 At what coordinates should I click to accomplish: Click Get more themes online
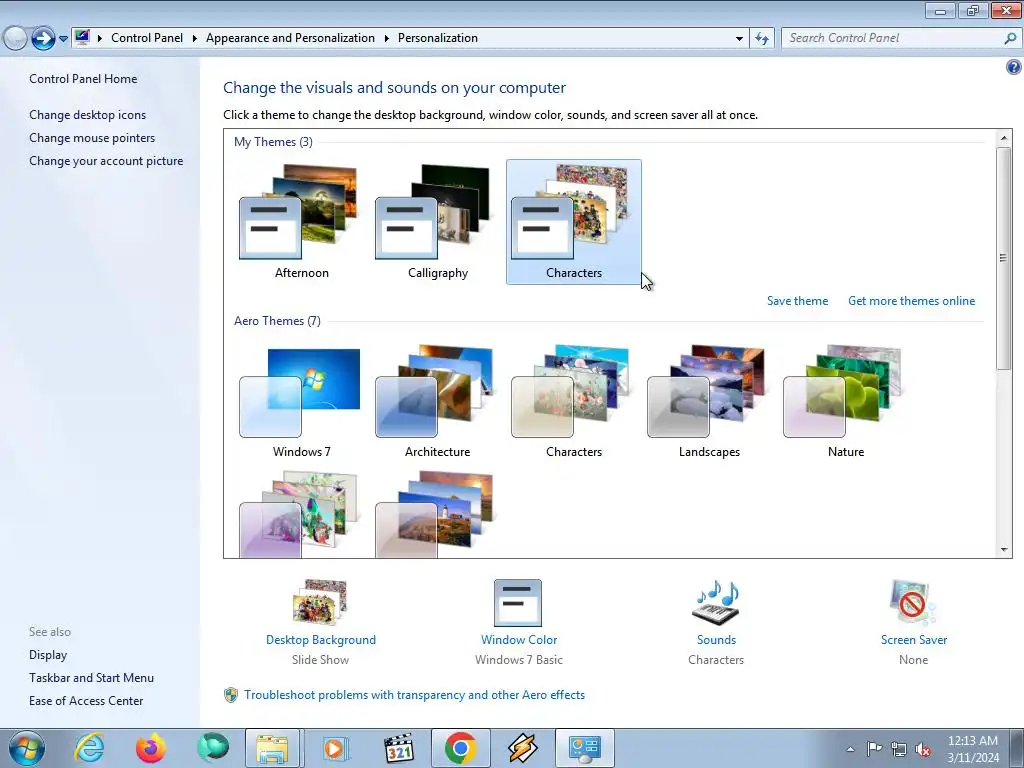click(x=911, y=301)
